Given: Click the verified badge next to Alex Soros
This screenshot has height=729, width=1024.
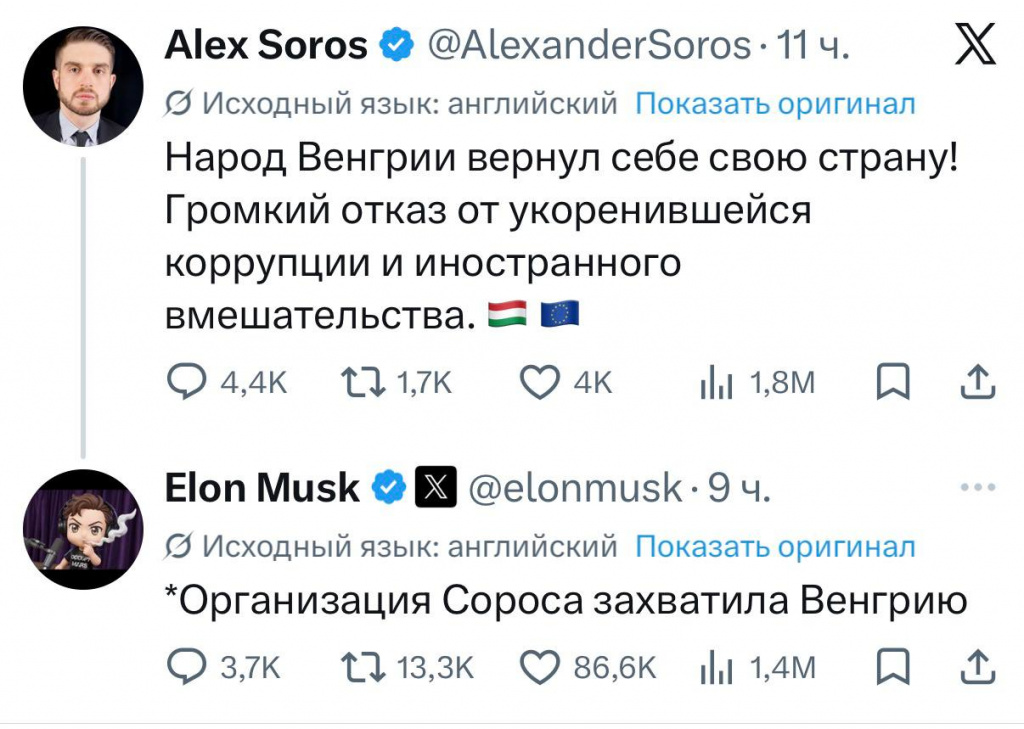Looking at the screenshot, I should pyautogui.click(x=398, y=44).
